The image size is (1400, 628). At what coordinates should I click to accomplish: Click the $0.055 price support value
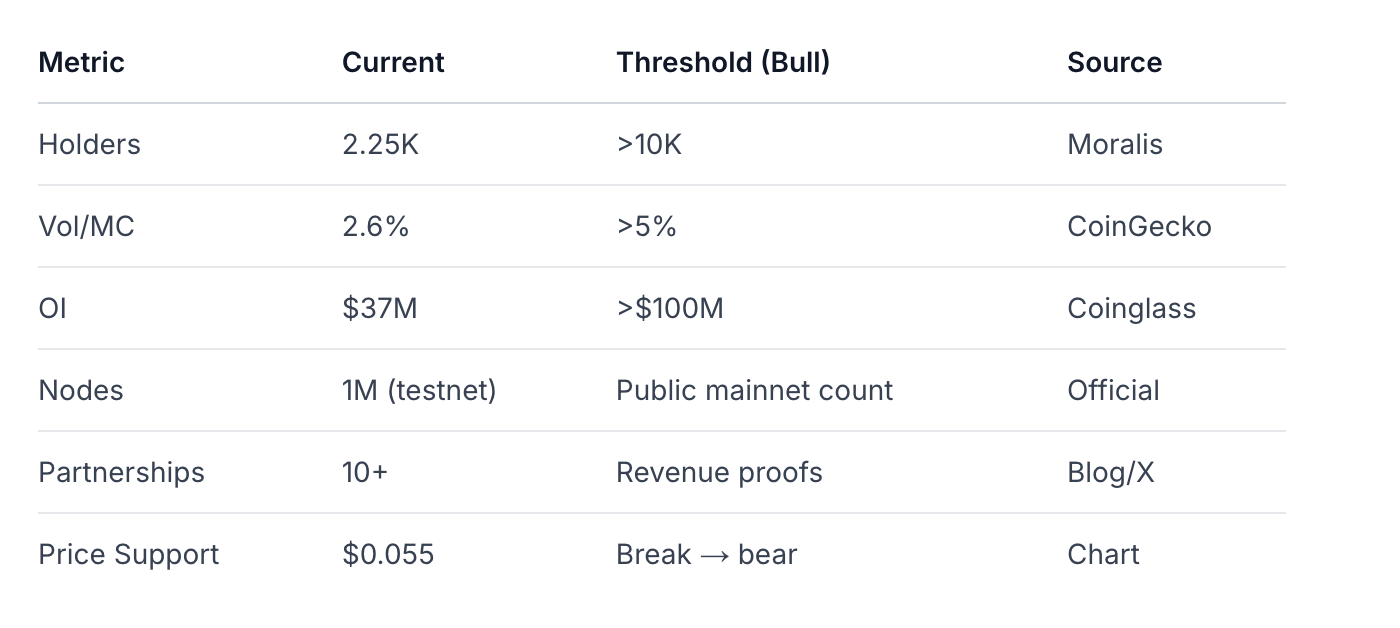[x=388, y=554]
